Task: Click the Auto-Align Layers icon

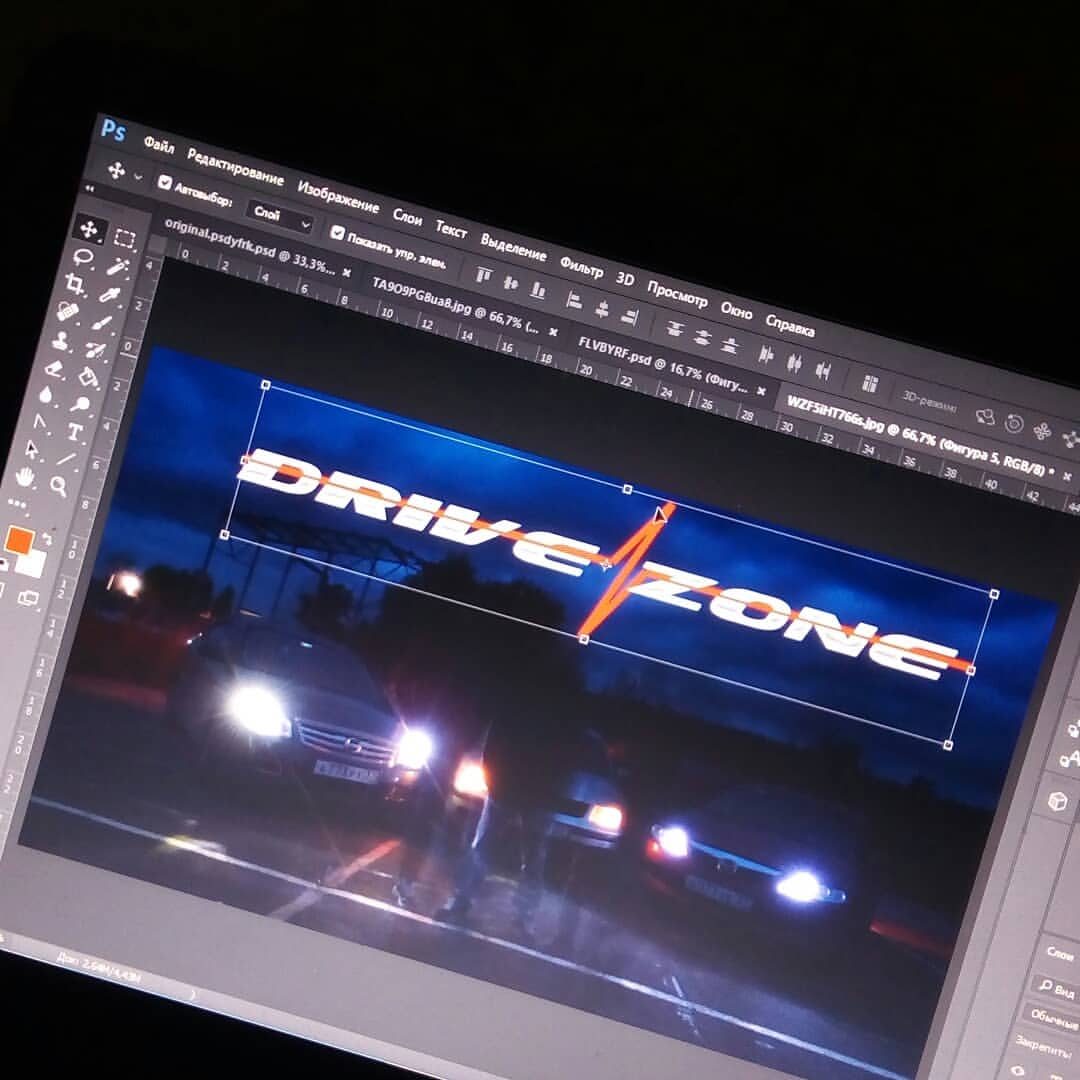Action: point(870,384)
